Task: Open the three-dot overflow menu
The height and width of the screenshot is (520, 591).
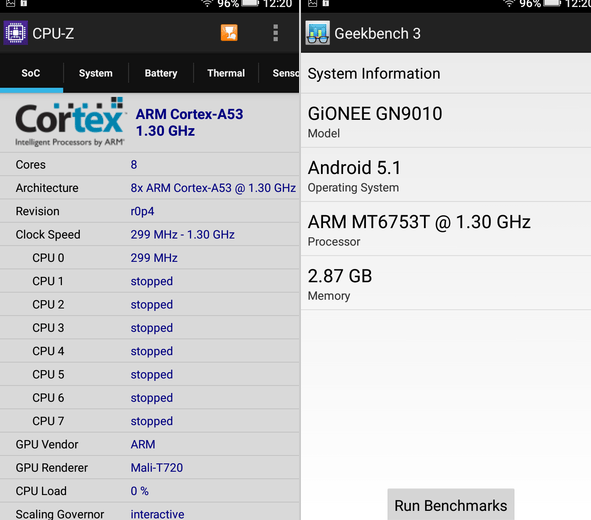Action: click(x=276, y=33)
